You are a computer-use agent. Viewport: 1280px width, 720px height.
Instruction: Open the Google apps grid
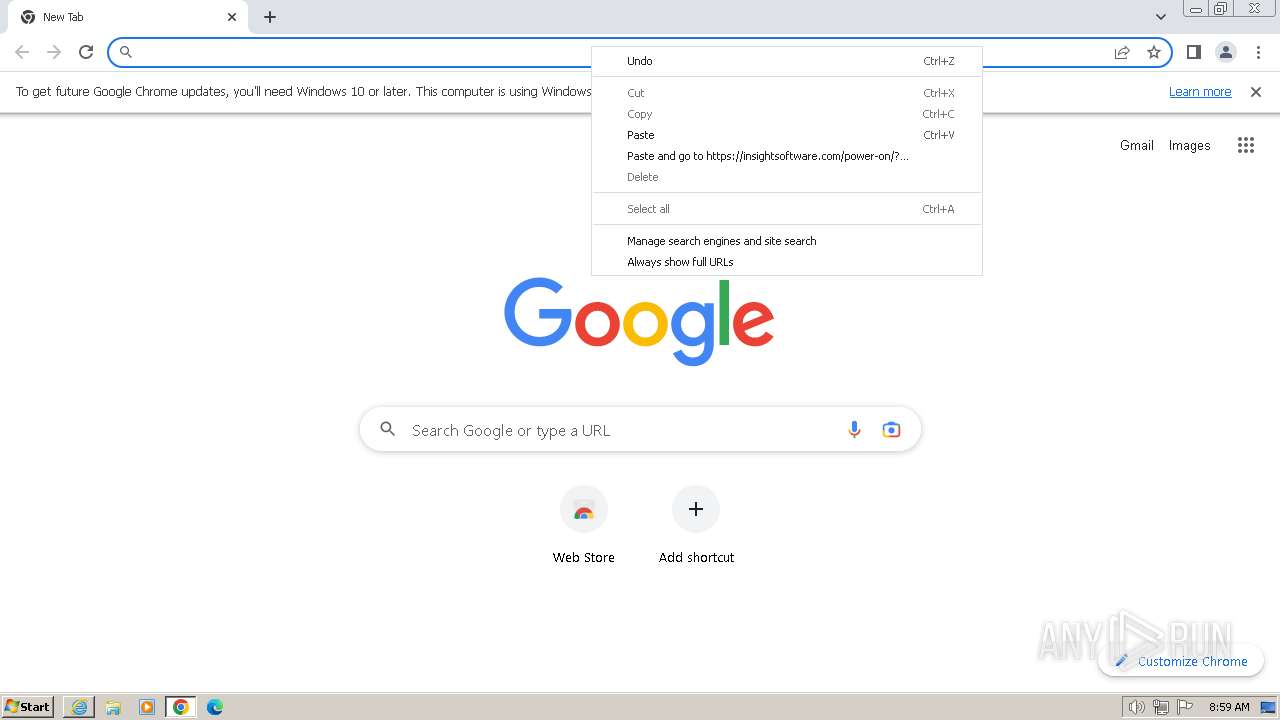[x=1246, y=145]
